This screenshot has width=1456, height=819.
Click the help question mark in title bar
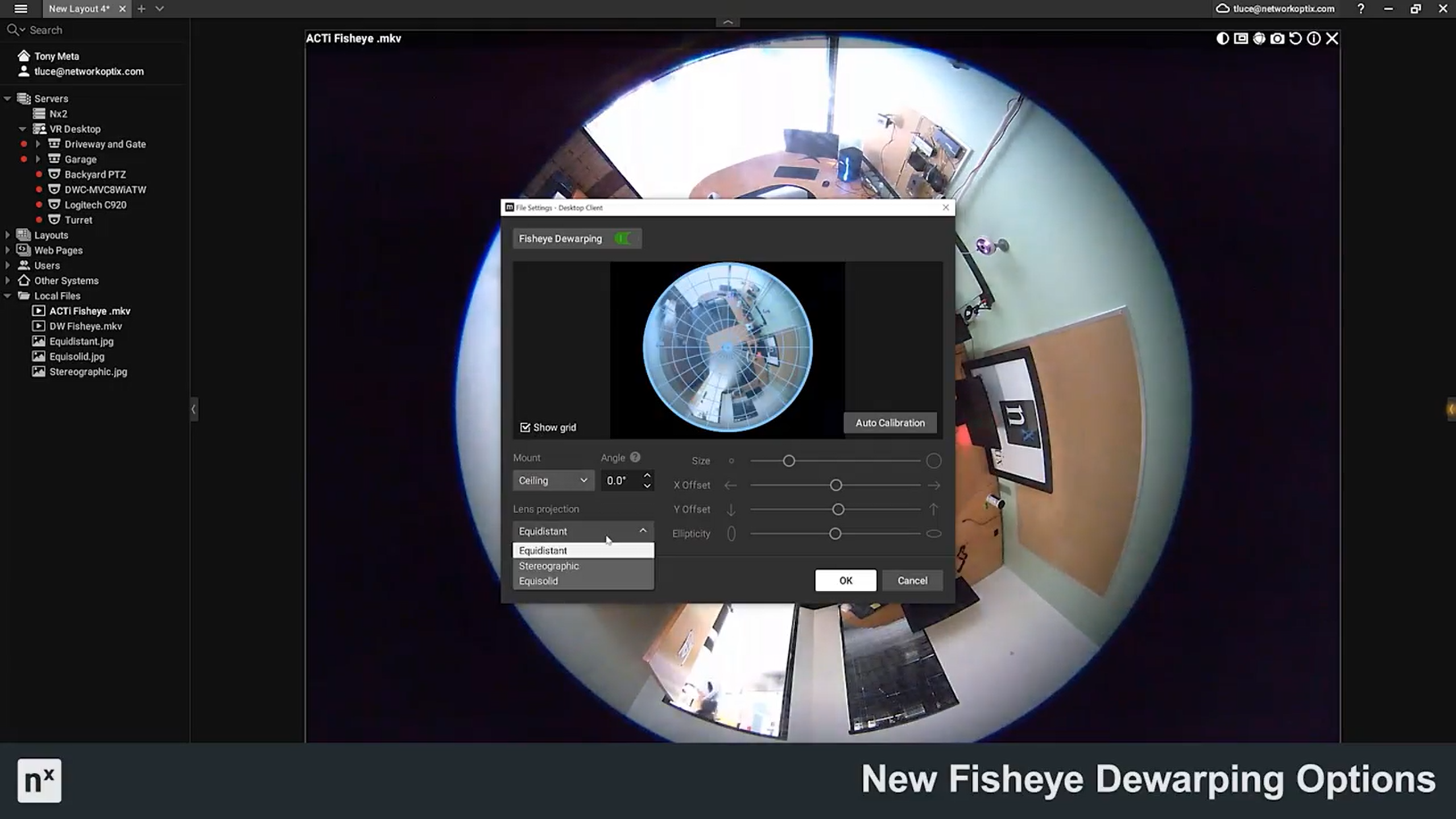(1360, 9)
